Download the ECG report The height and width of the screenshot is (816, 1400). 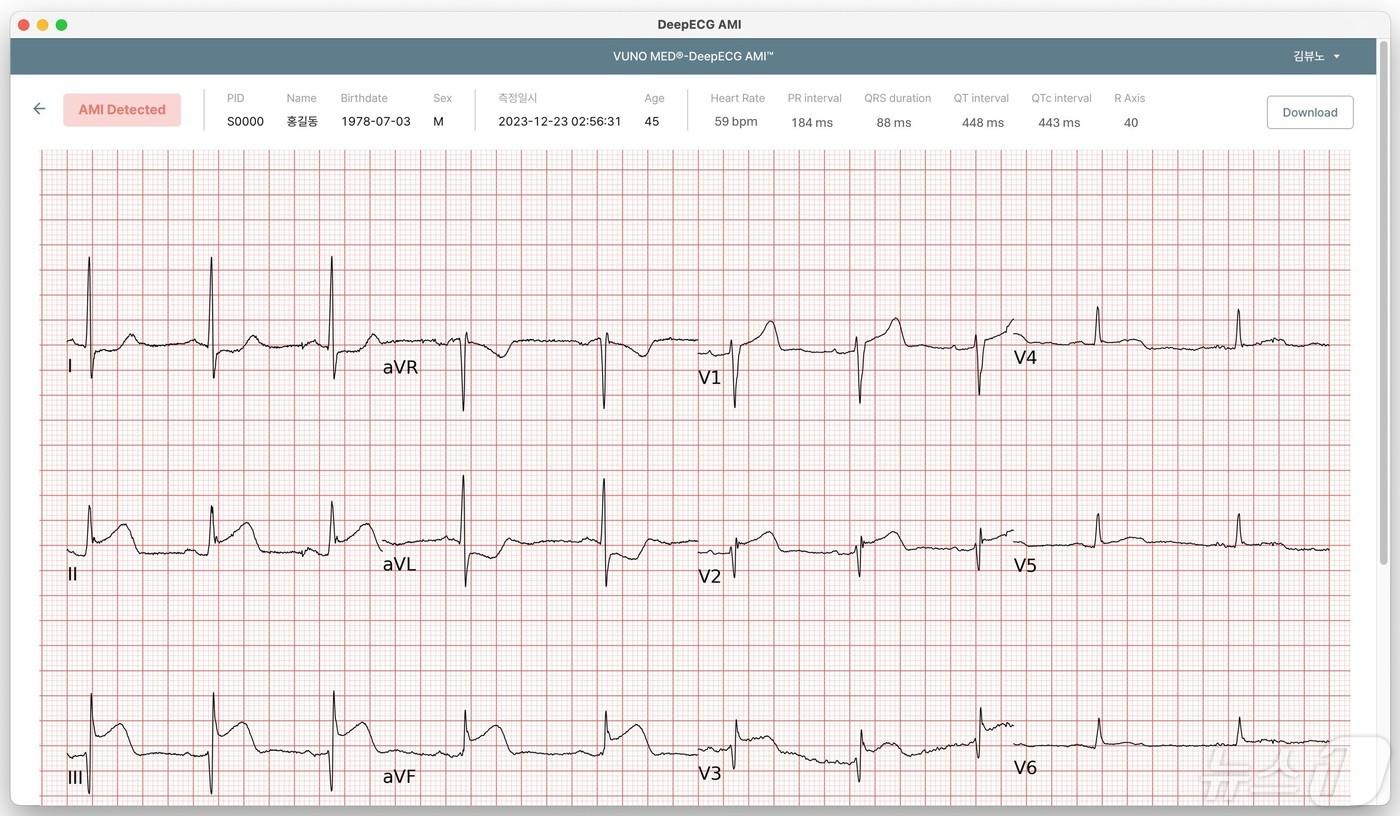[x=1309, y=112]
